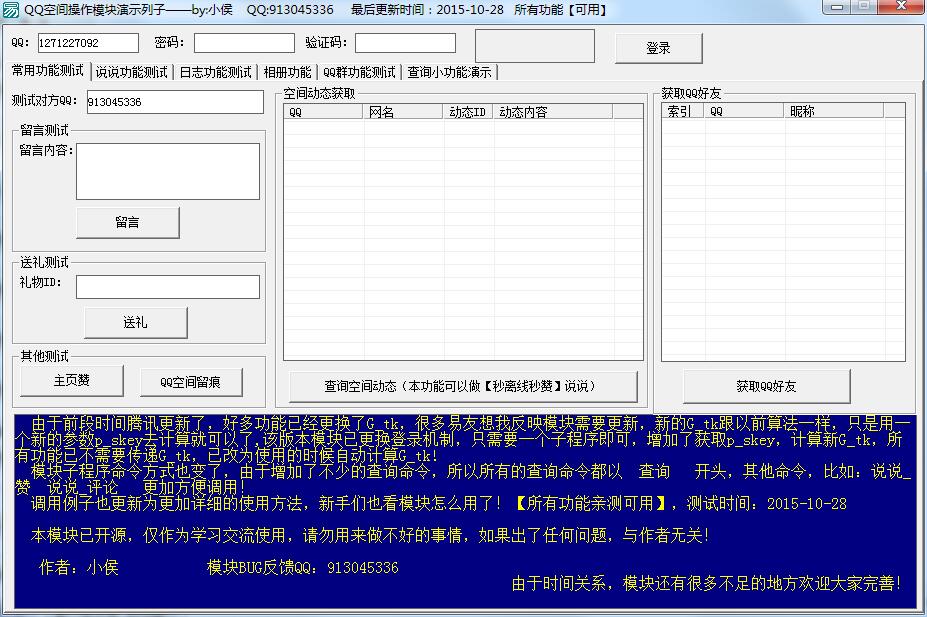
Task: Go to the 相册功能 tab
Action: [287, 72]
